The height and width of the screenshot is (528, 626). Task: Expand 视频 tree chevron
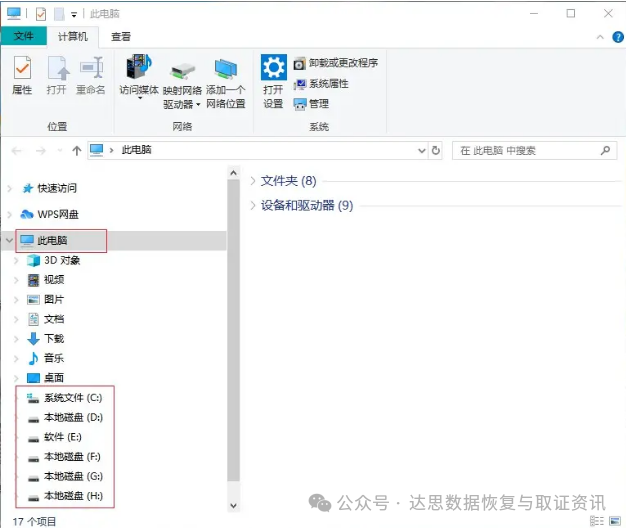click(x=16, y=280)
